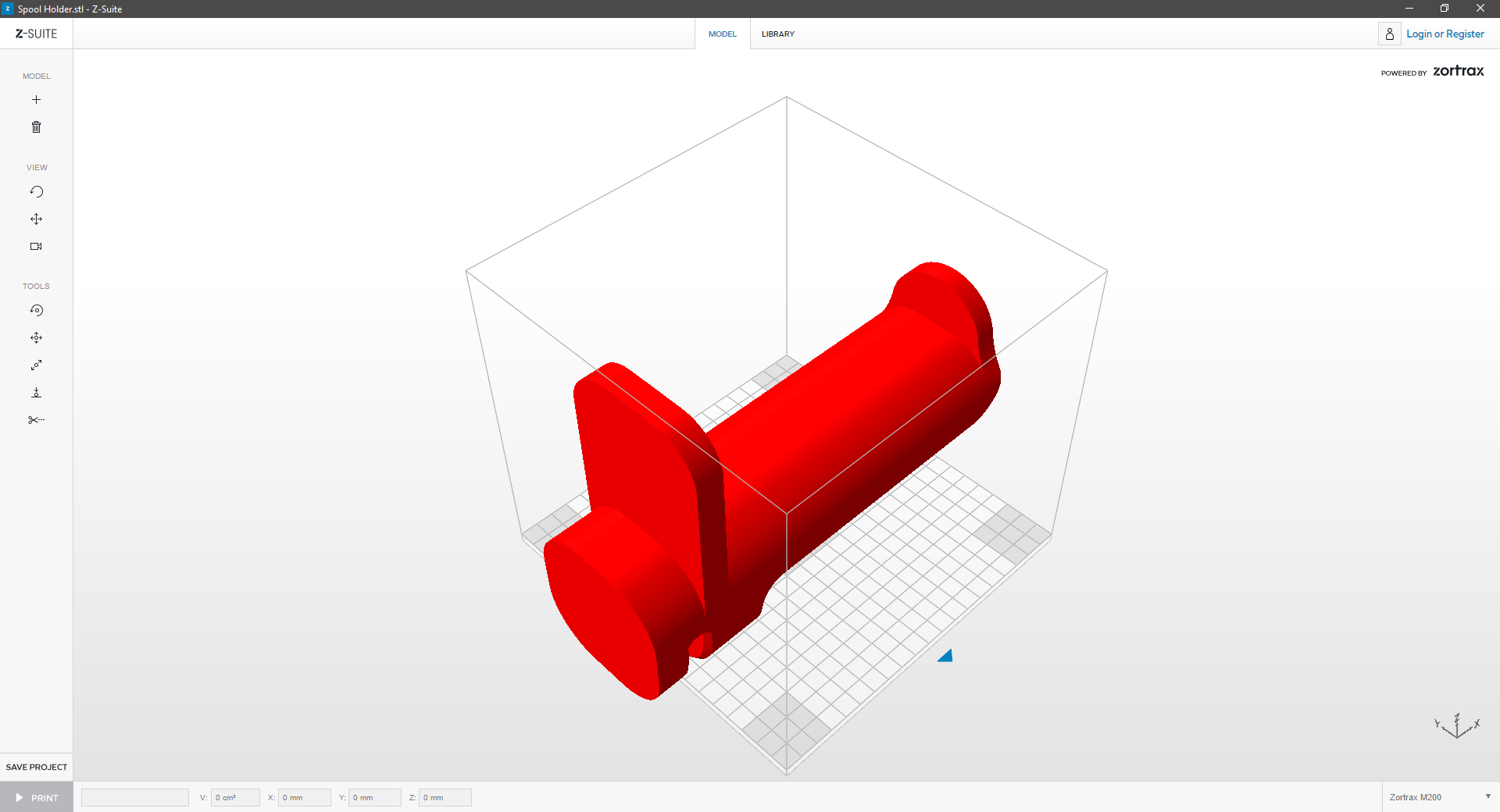Select the rotate model tool
The height and width of the screenshot is (812, 1500).
tap(36, 311)
